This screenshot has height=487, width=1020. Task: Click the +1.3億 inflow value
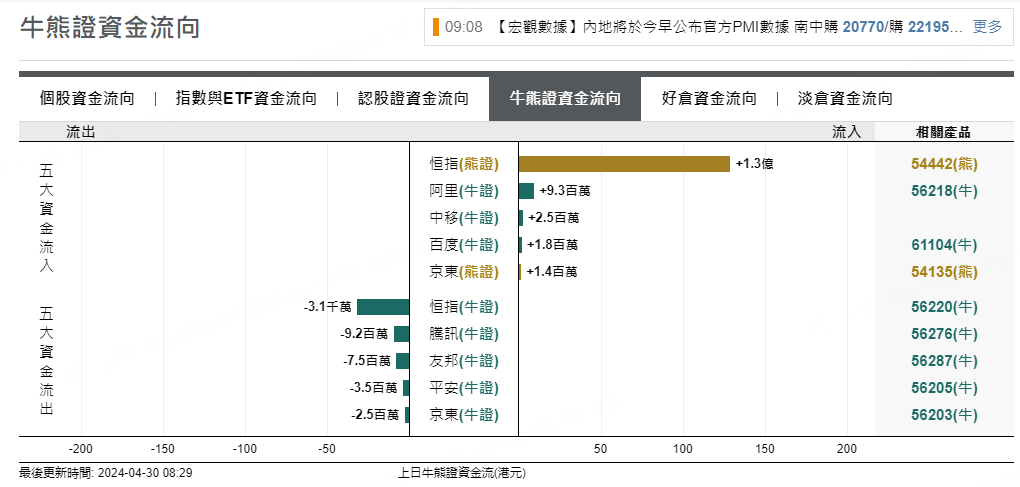[755, 165]
